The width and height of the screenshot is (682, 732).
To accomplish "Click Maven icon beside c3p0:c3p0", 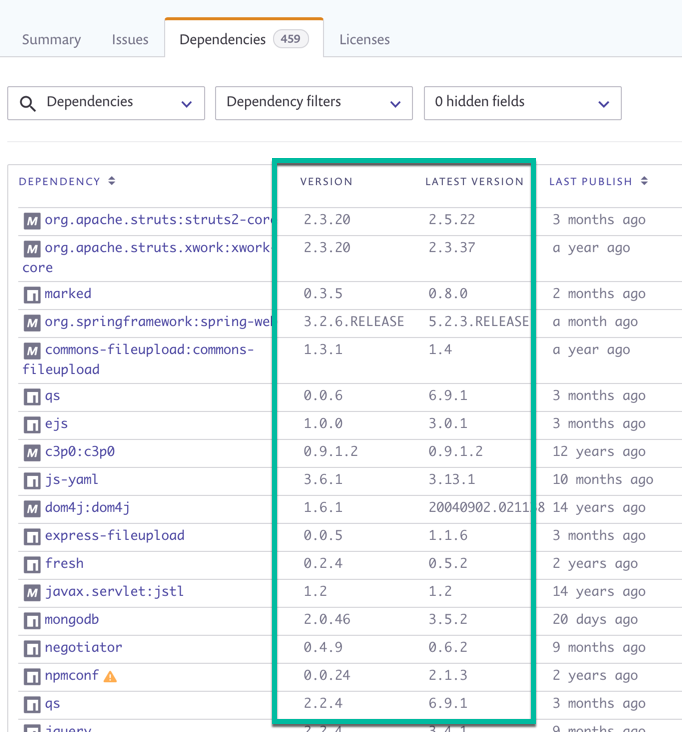I will tap(32, 453).
